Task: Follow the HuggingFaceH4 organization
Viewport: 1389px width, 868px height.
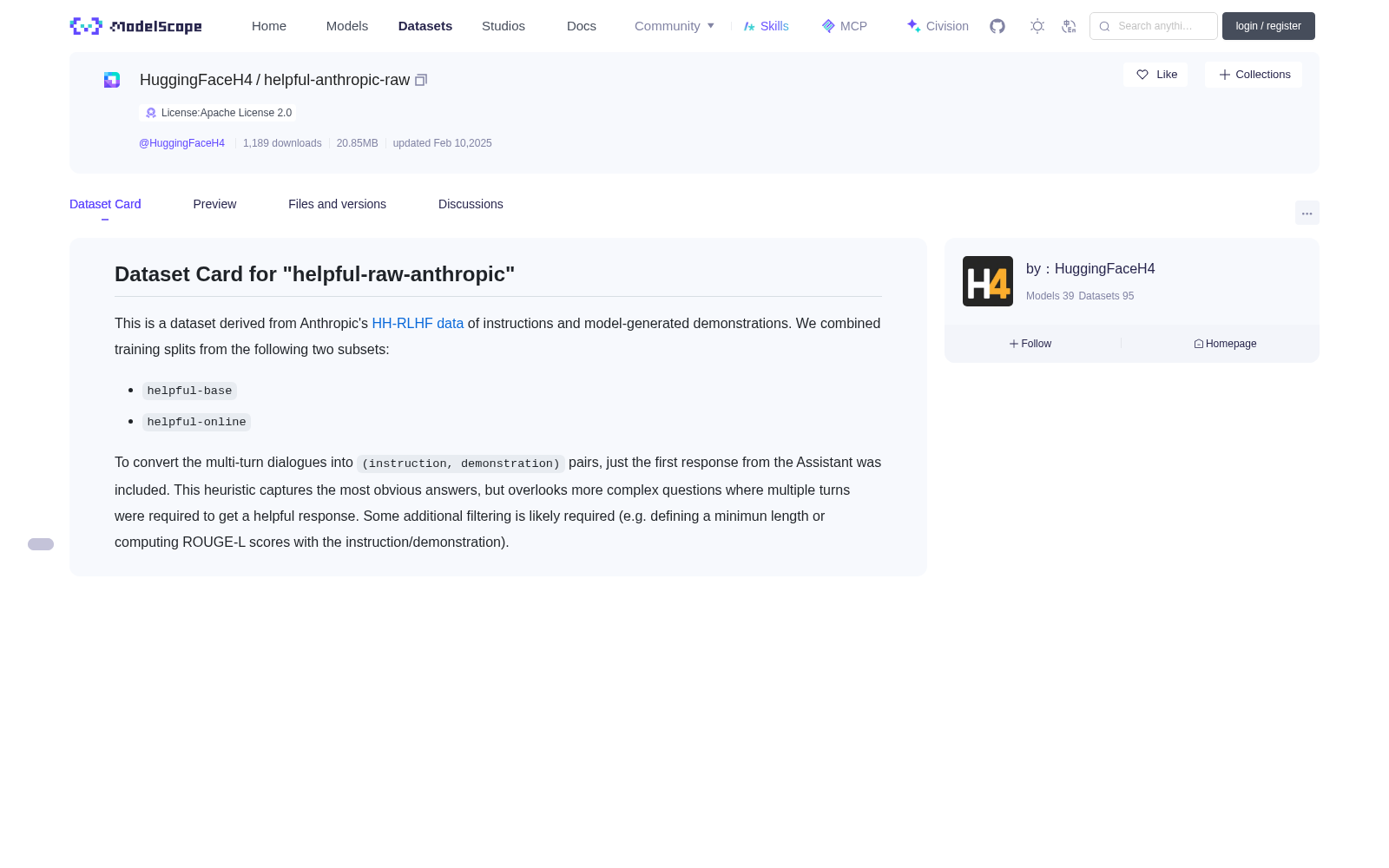Action: [1030, 344]
